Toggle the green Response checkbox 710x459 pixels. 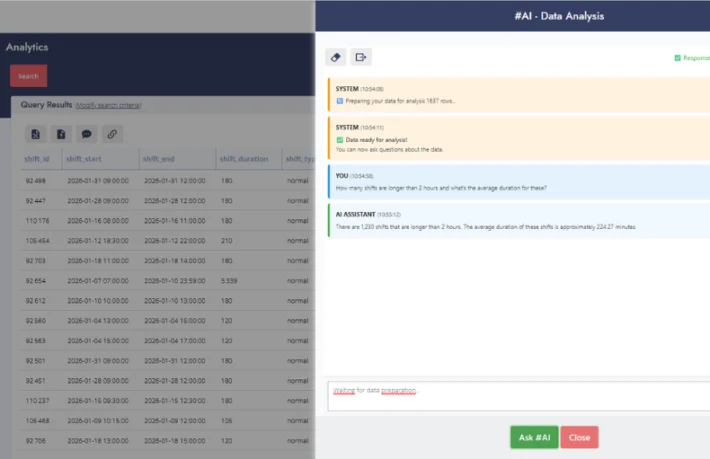point(677,58)
